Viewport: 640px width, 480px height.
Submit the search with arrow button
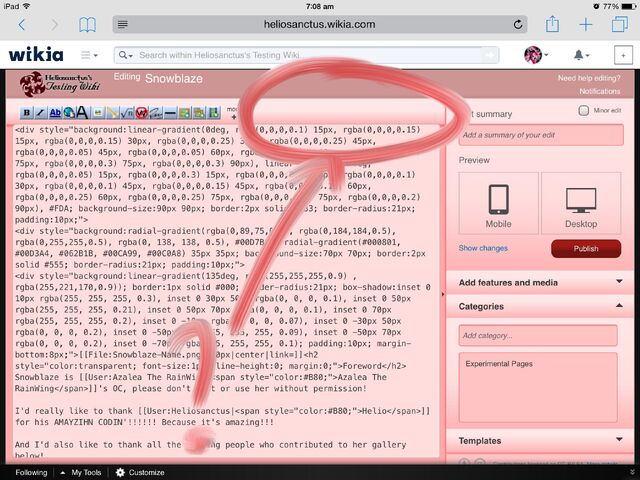pyautogui.click(x=490, y=55)
